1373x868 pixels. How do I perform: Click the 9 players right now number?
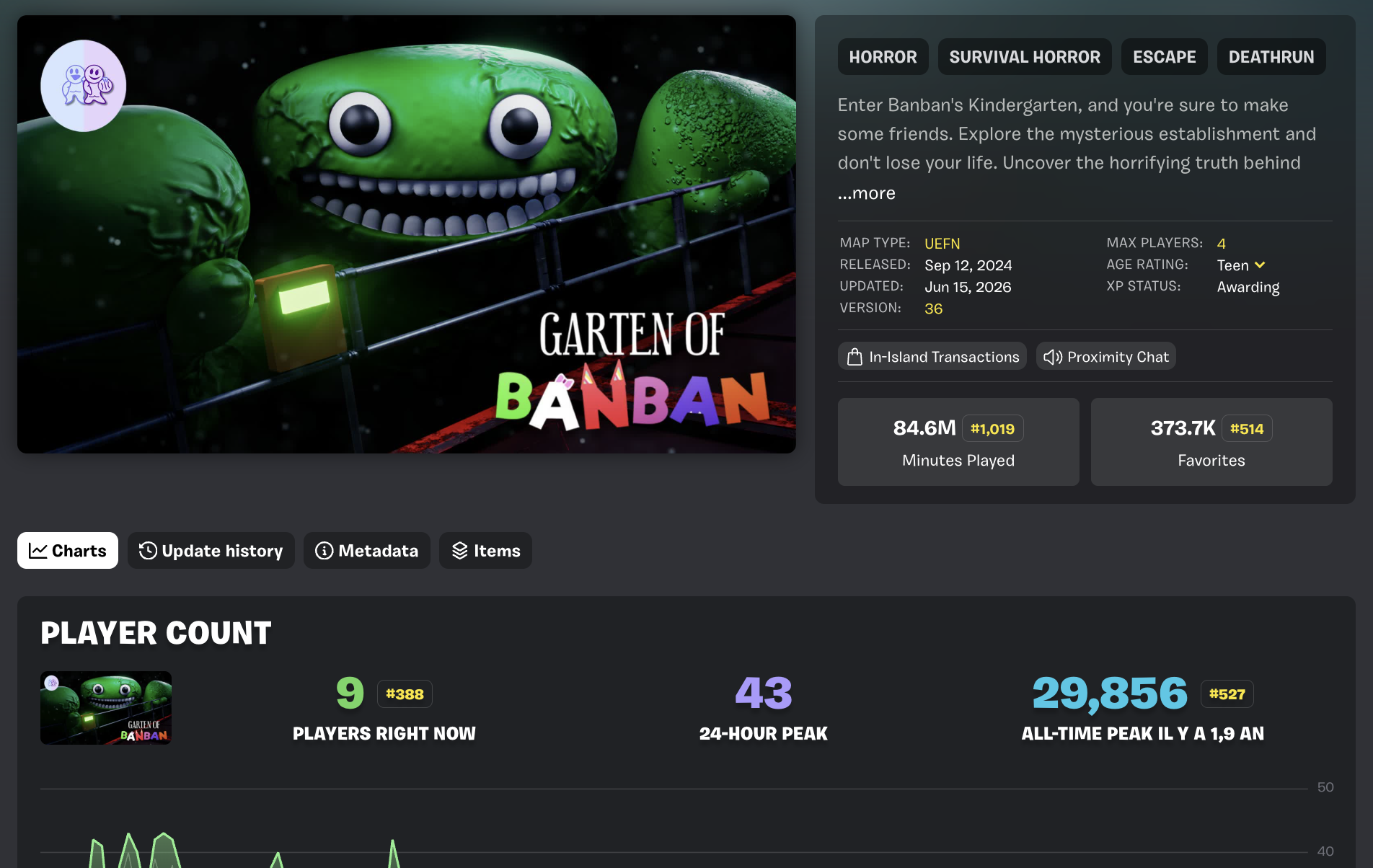coord(350,694)
